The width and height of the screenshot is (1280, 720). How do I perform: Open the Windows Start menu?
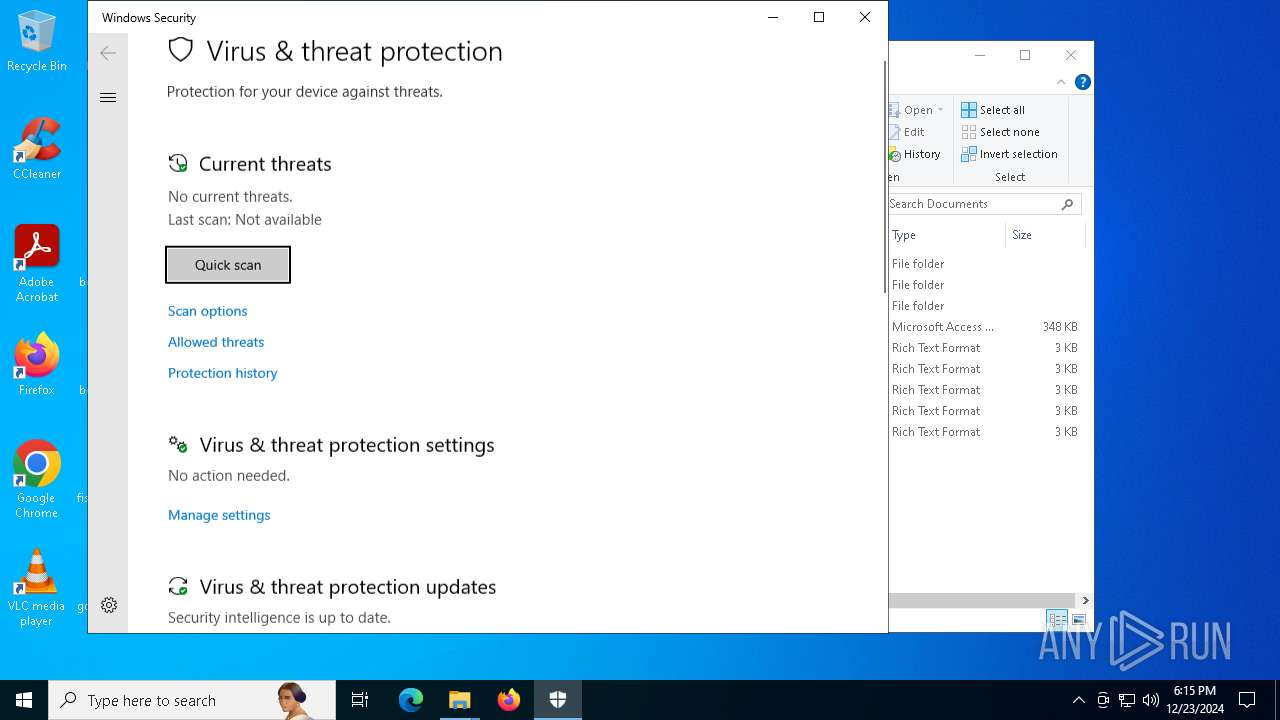[x=24, y=700]
